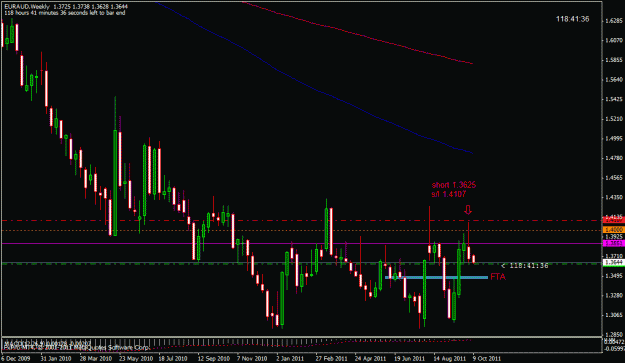This screenshot has width=625, height=363.
Task: Click the 1.3065 price axis label
Action: pos(614,315)
